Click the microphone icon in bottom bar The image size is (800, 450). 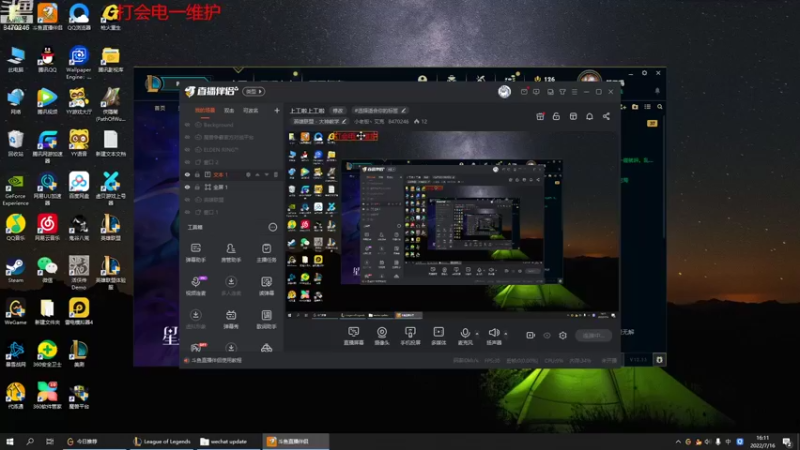(x=465, y=334)
